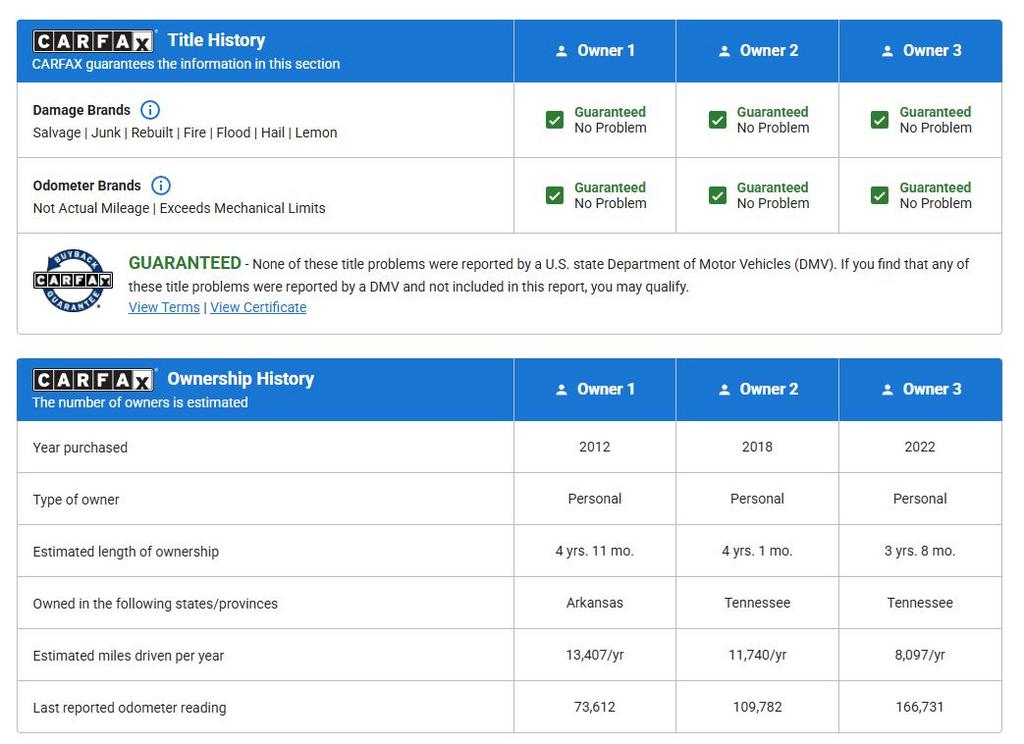Click the Odometer Brands info icon

click(161, 185)
